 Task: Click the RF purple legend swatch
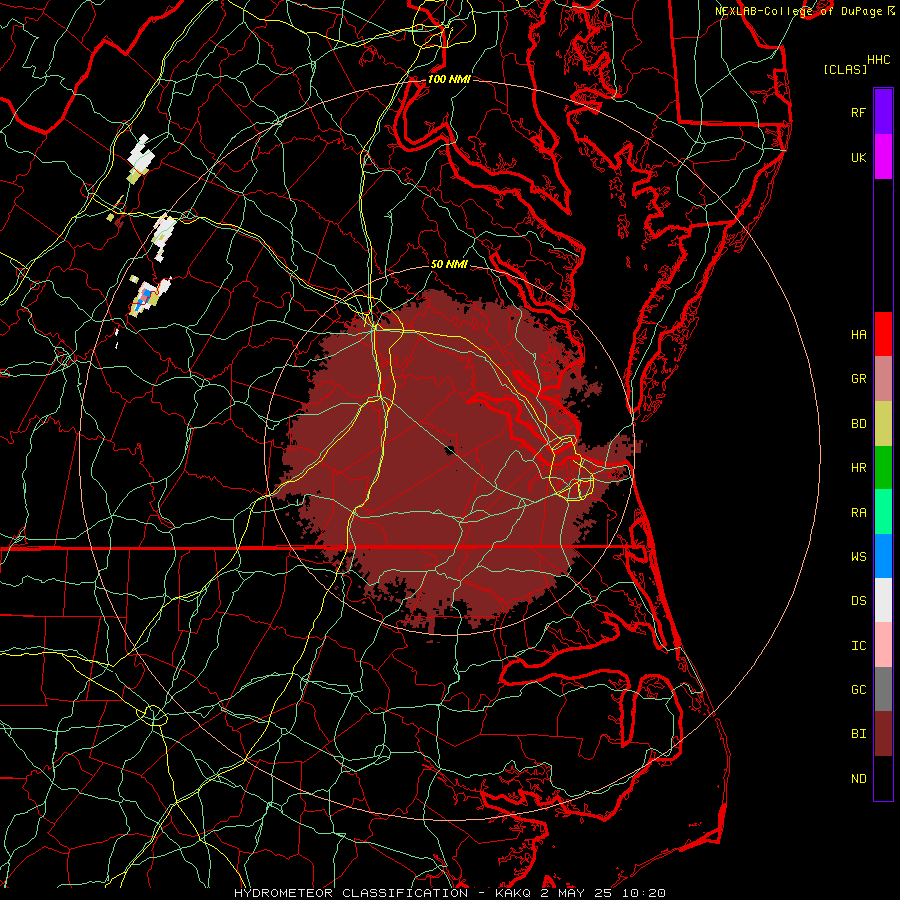coord(883,112)
